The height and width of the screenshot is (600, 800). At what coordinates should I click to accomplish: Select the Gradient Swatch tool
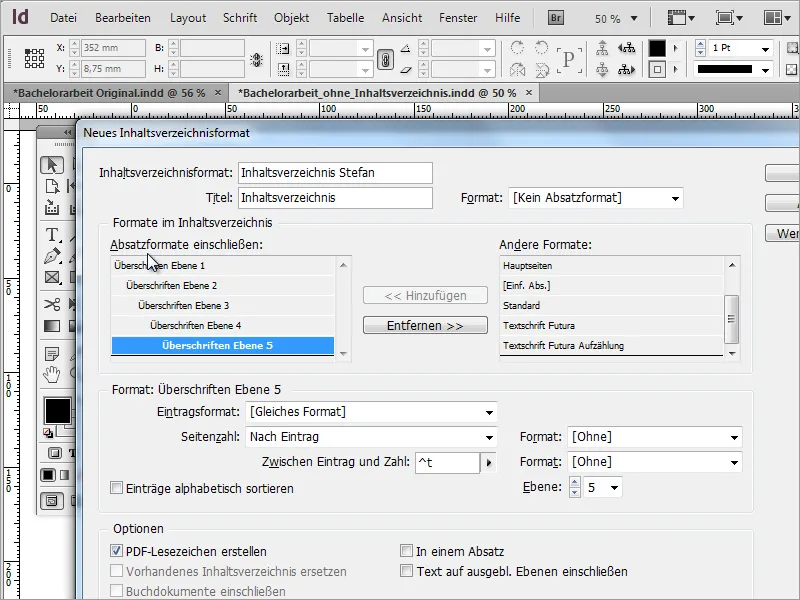coord(52,326)
